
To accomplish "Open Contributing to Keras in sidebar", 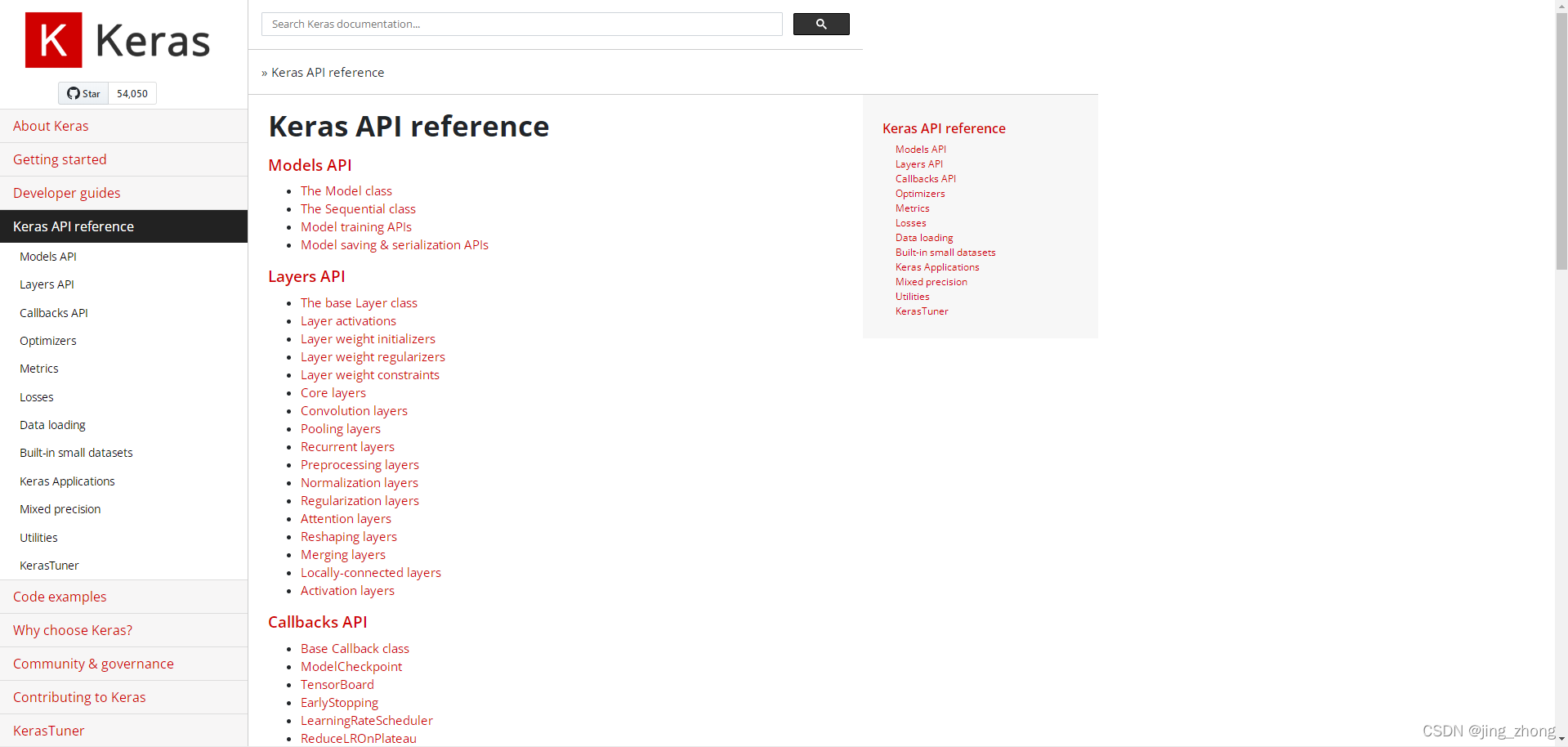I will click(123, 697).
